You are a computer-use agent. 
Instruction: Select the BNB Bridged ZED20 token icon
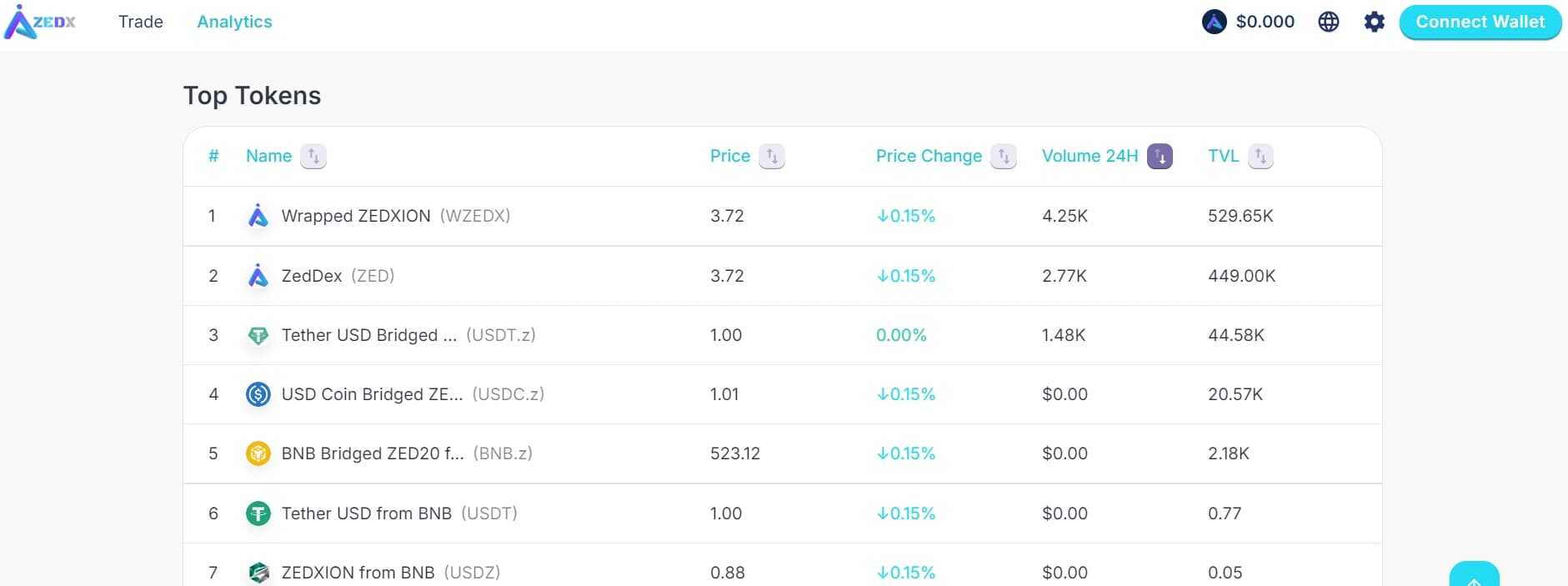pyautogui.click(x=258, y=453)
